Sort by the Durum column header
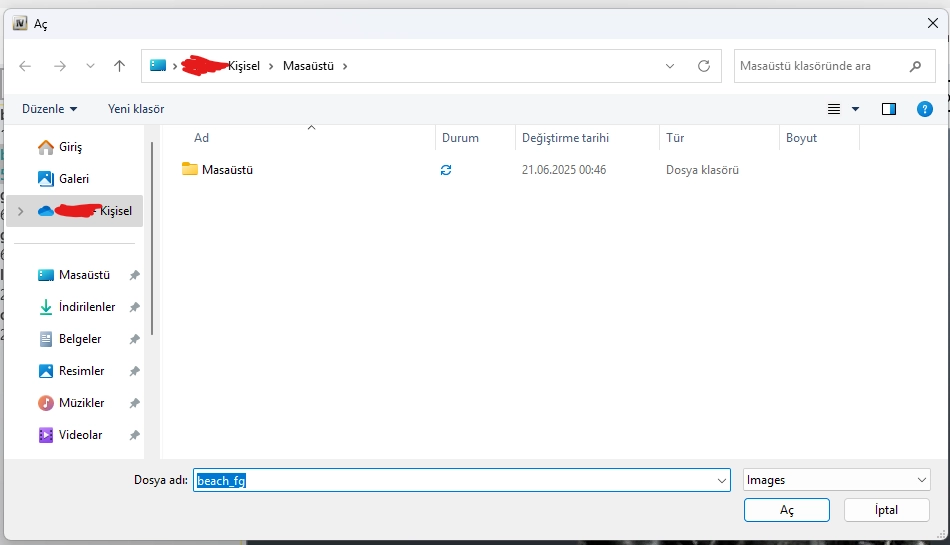Viewport: 950px width, 545px height. [476, 138]
